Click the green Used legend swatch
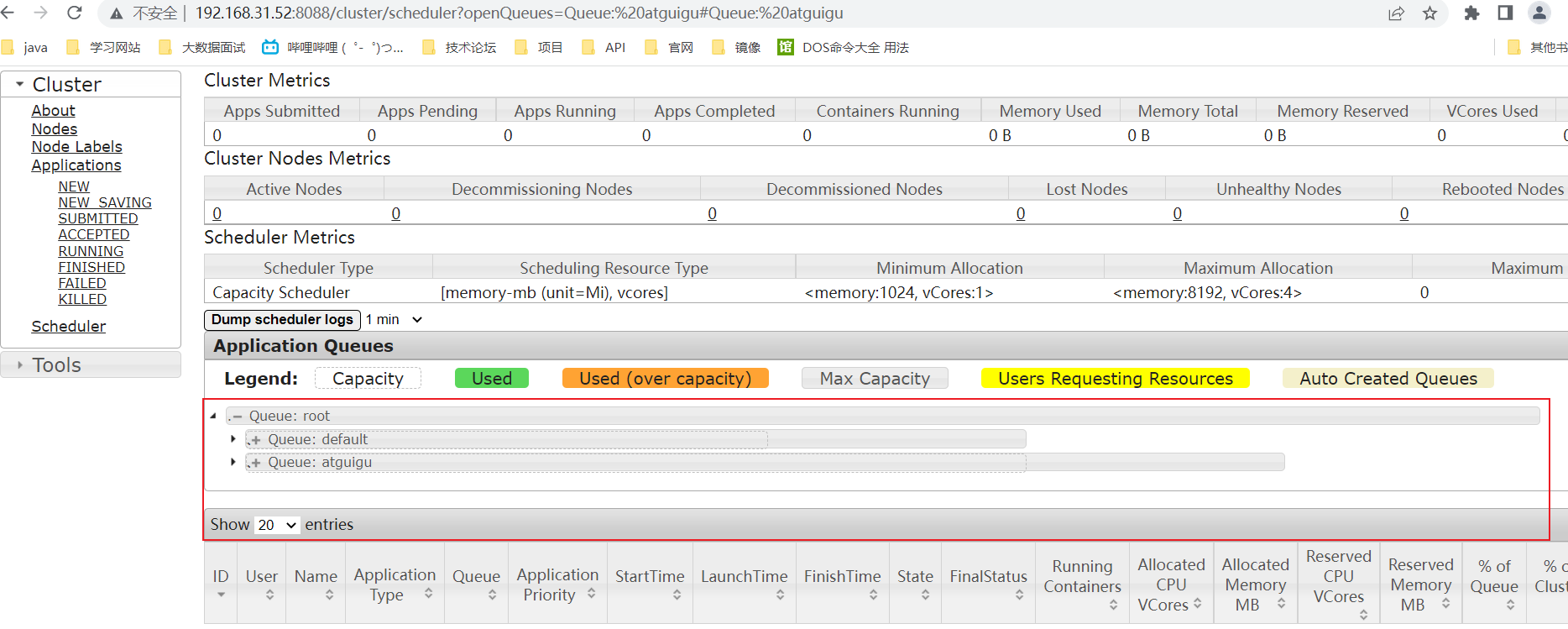 [x=492, y=379]
